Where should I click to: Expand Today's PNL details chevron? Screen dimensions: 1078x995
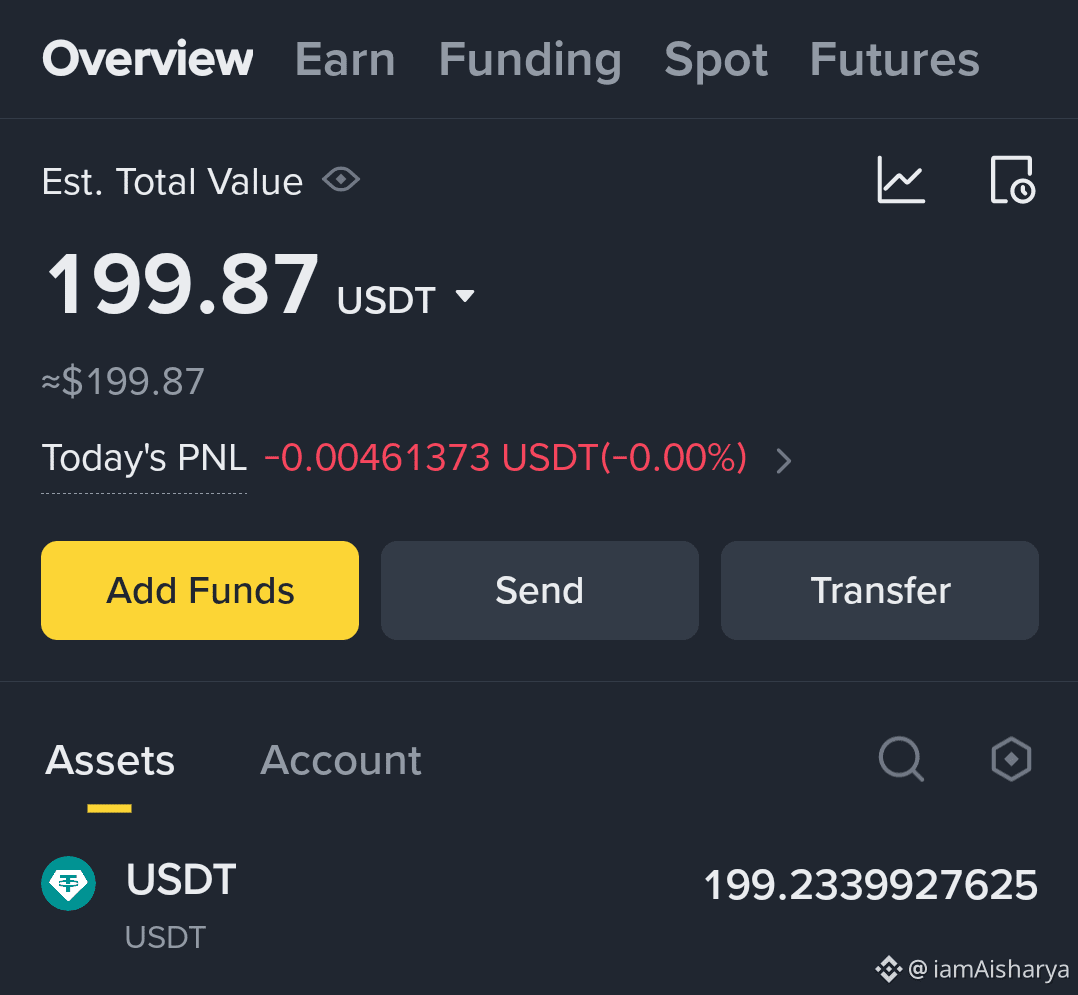(784, 461)
